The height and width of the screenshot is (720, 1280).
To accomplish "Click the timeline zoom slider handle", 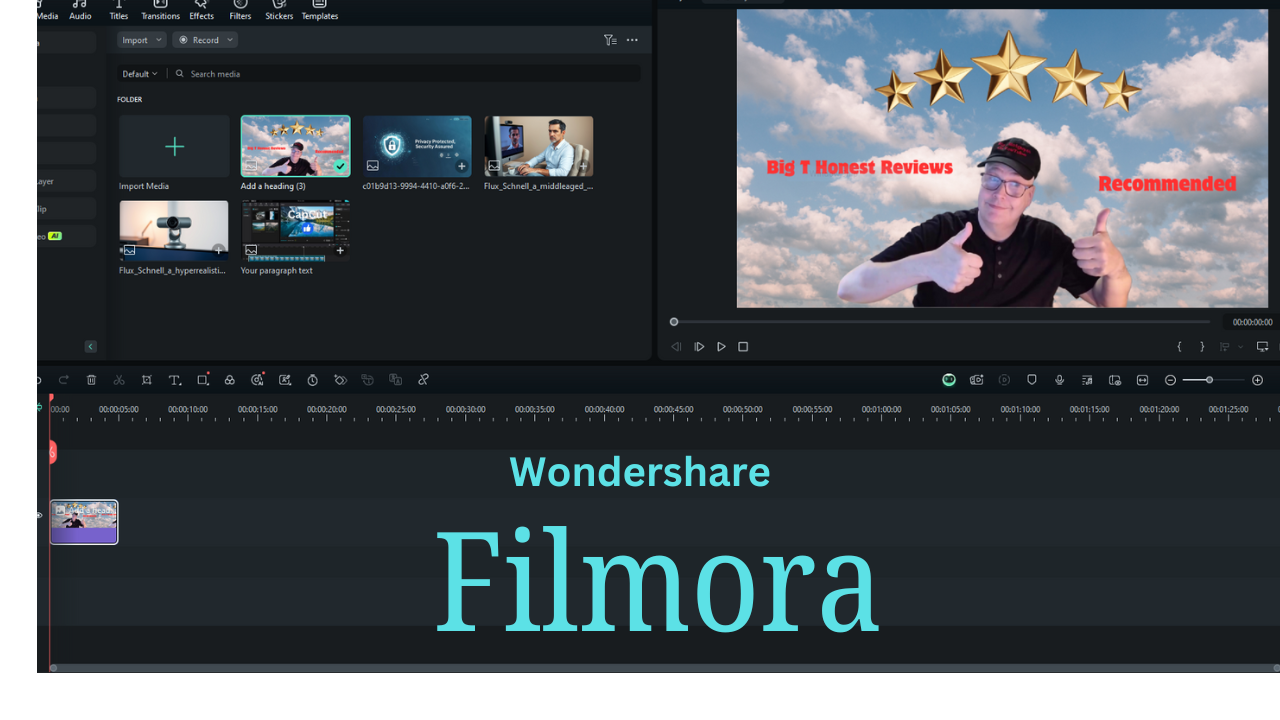I will click(1209, 380).
